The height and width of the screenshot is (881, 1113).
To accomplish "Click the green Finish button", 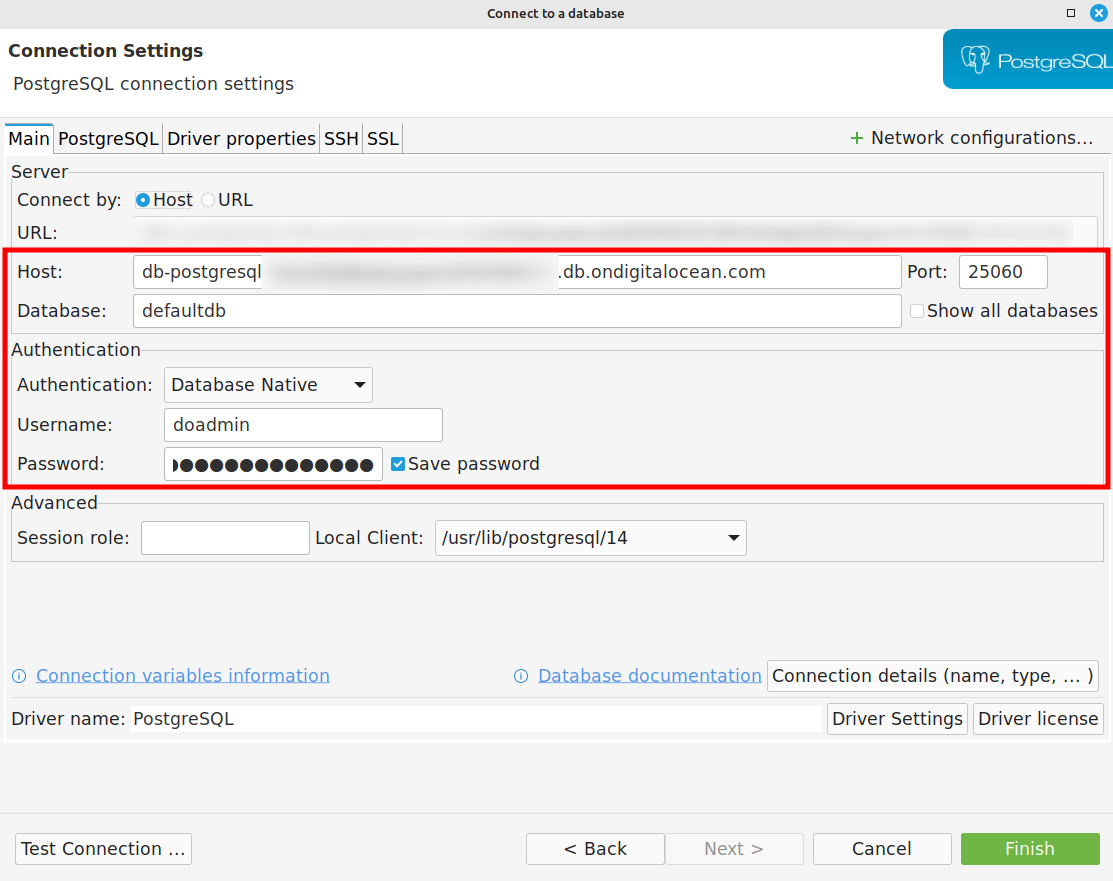I will coord(1029,849).
